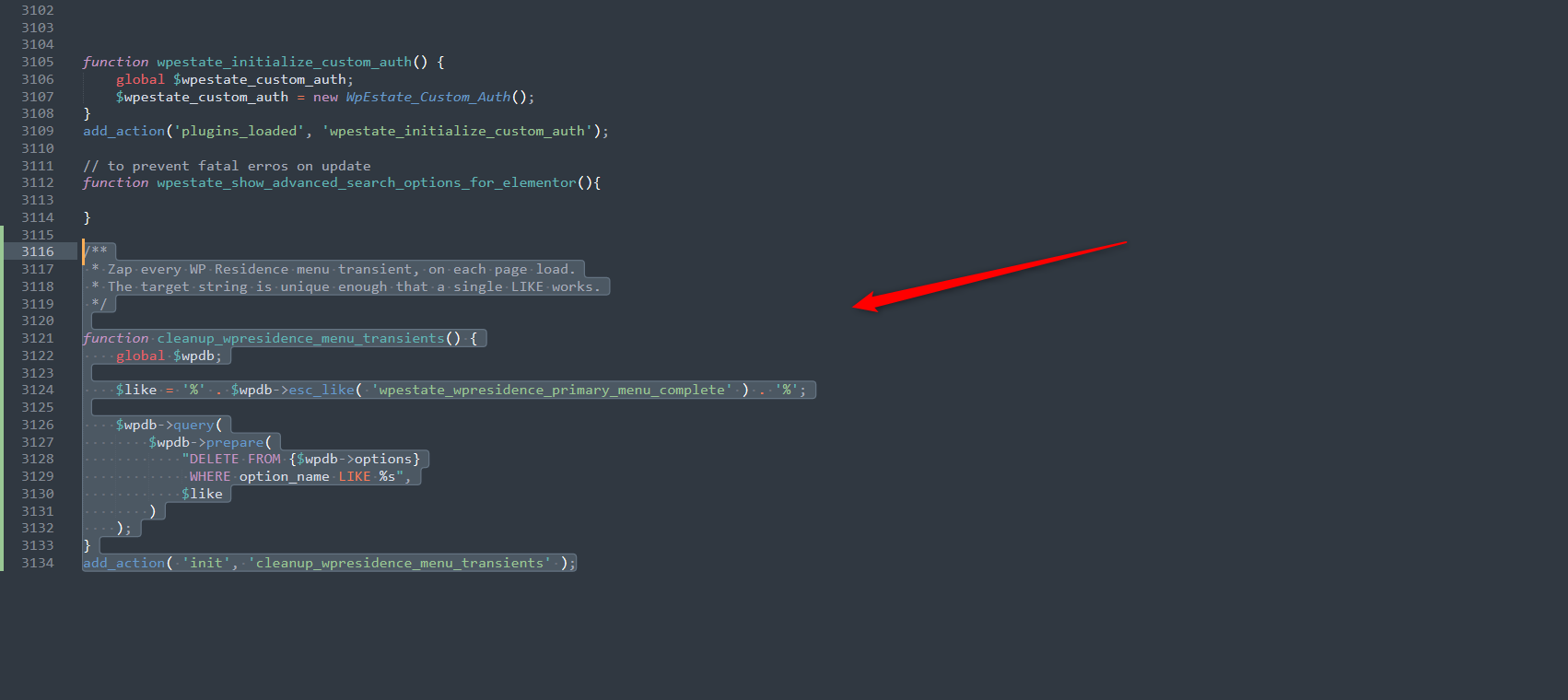The height and width of the screenshot is (700, 1568).
Task: Click line number 3105 in gutter
Action: tap(38, 62)
